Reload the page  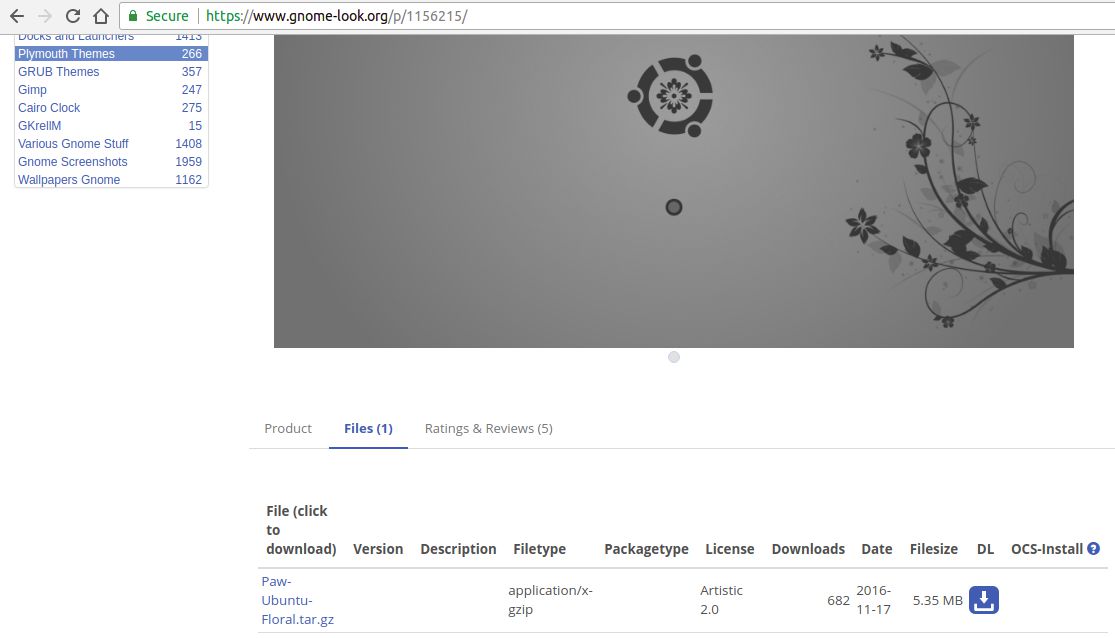click(x=72, y=16)
